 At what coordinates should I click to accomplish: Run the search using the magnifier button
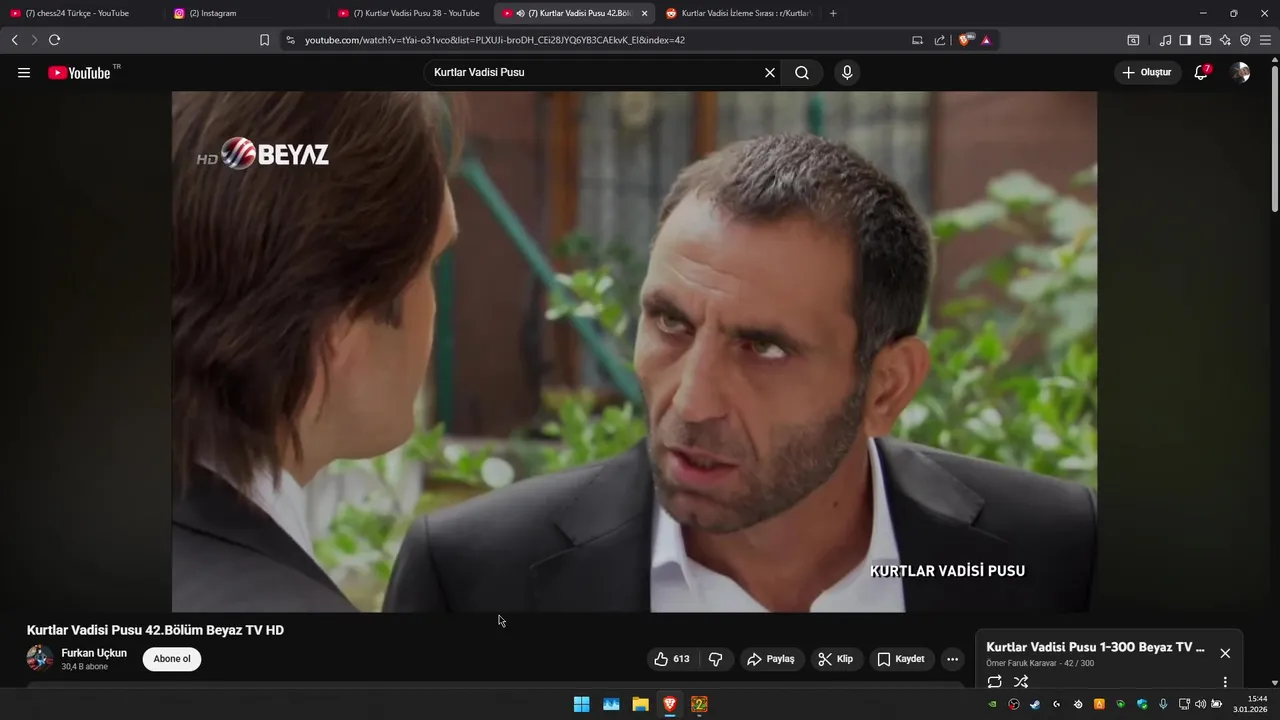tap(802, 73)
